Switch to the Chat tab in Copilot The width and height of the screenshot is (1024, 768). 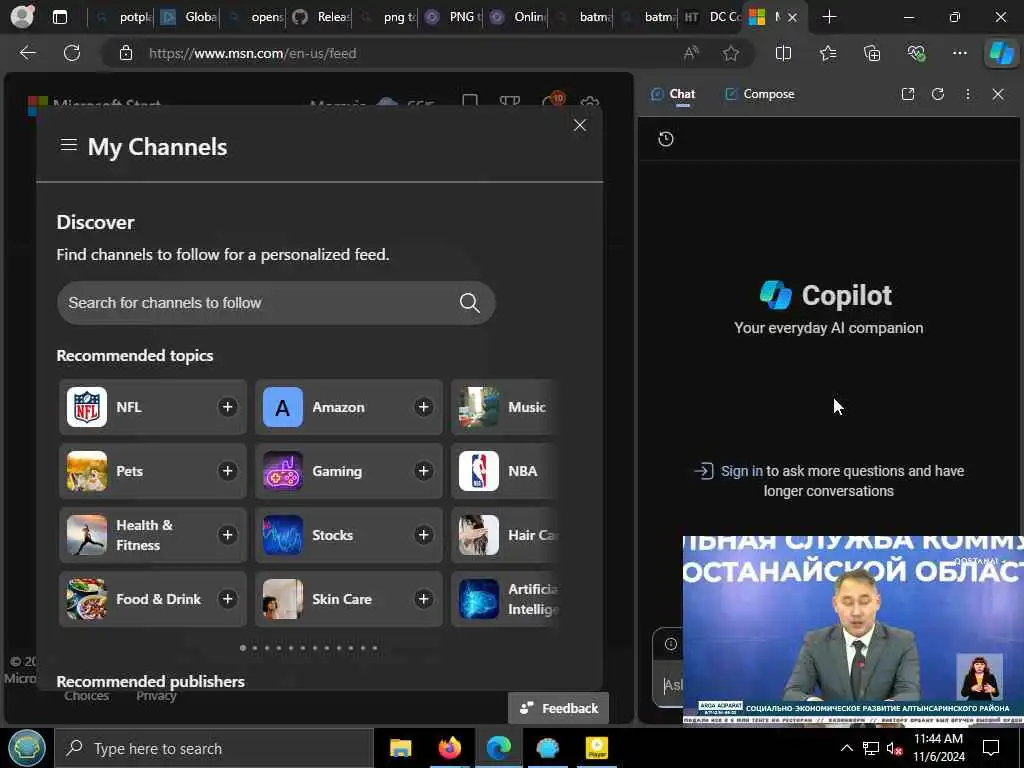tap(673, 94)
